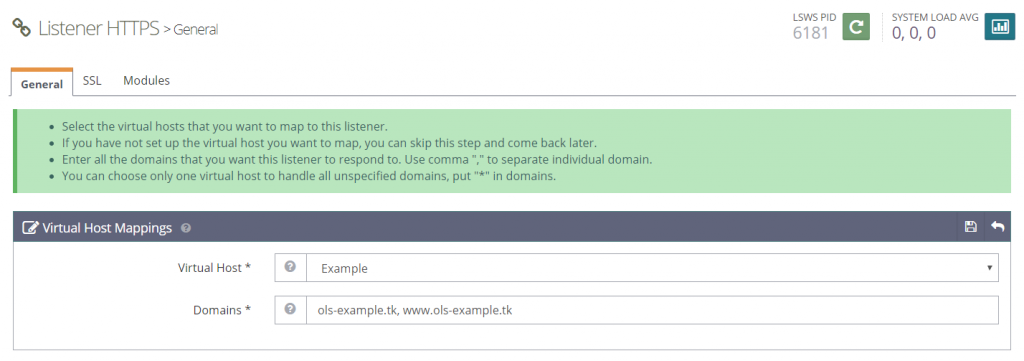
Task: Click the help icon beside Domains field
Action: click(x=291, y=310)
